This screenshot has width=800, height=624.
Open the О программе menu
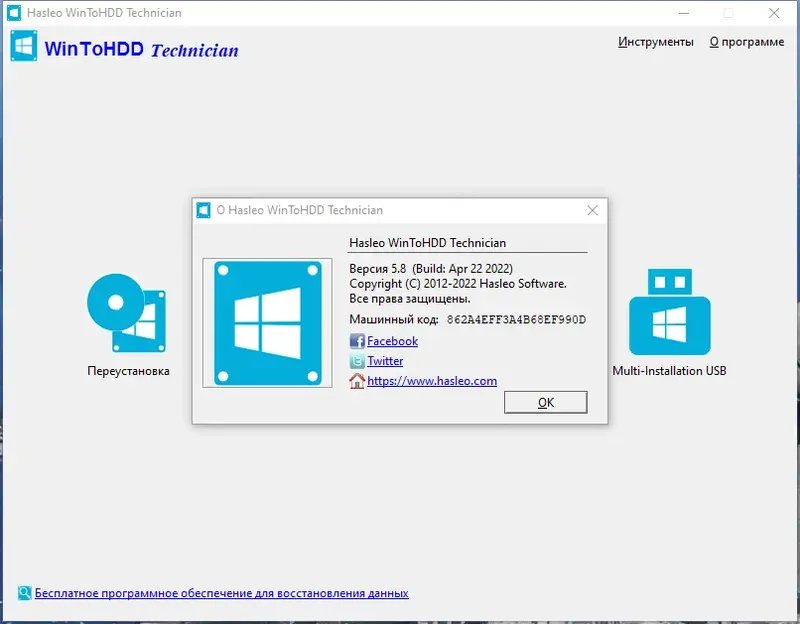click(746, 42)
